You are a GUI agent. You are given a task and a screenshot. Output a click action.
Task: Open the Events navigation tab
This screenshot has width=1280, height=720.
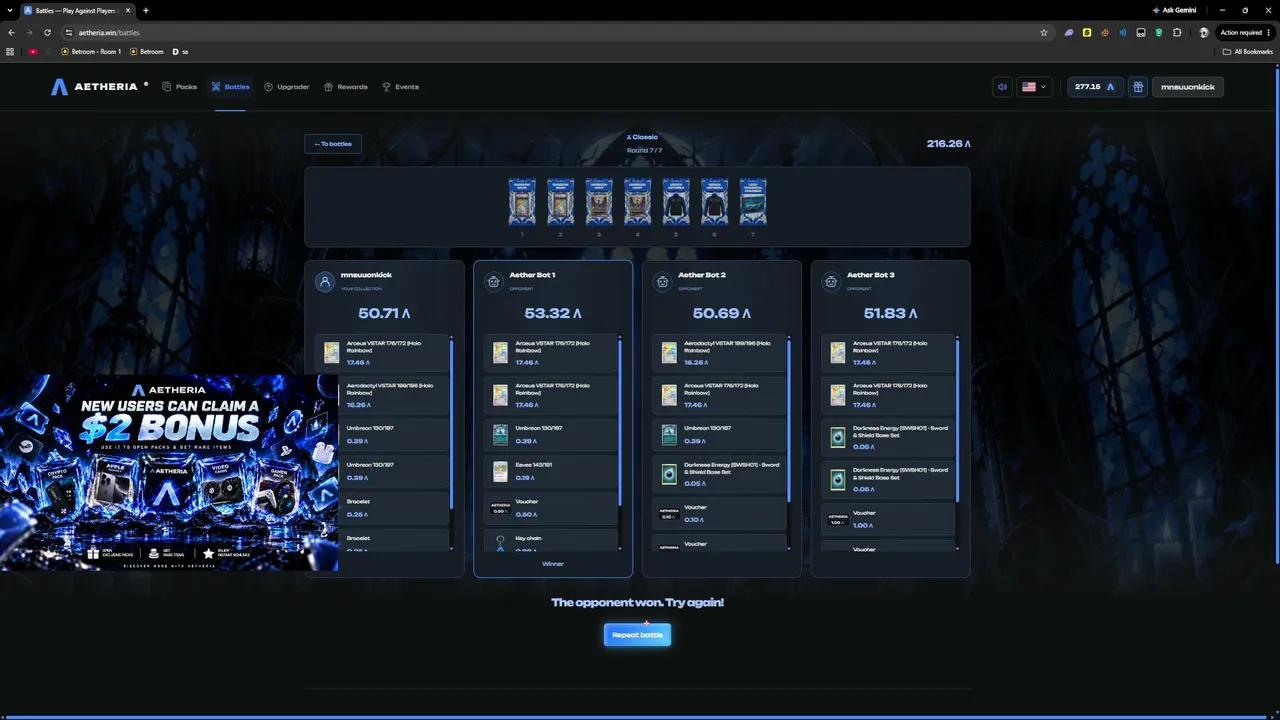400,87
